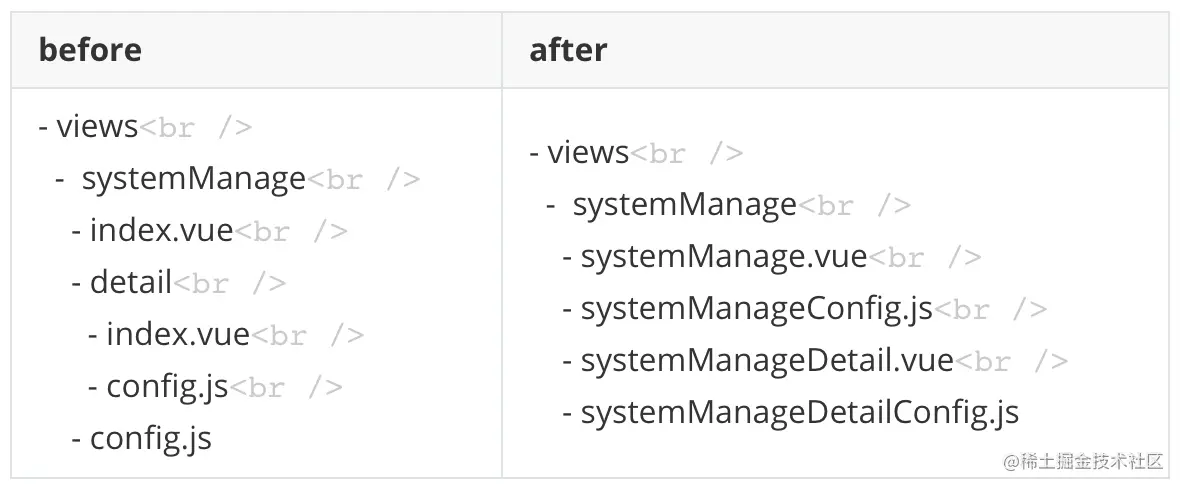Click the systemManageConfig.js file entry
1180x488 pixels.
(757, 309)
